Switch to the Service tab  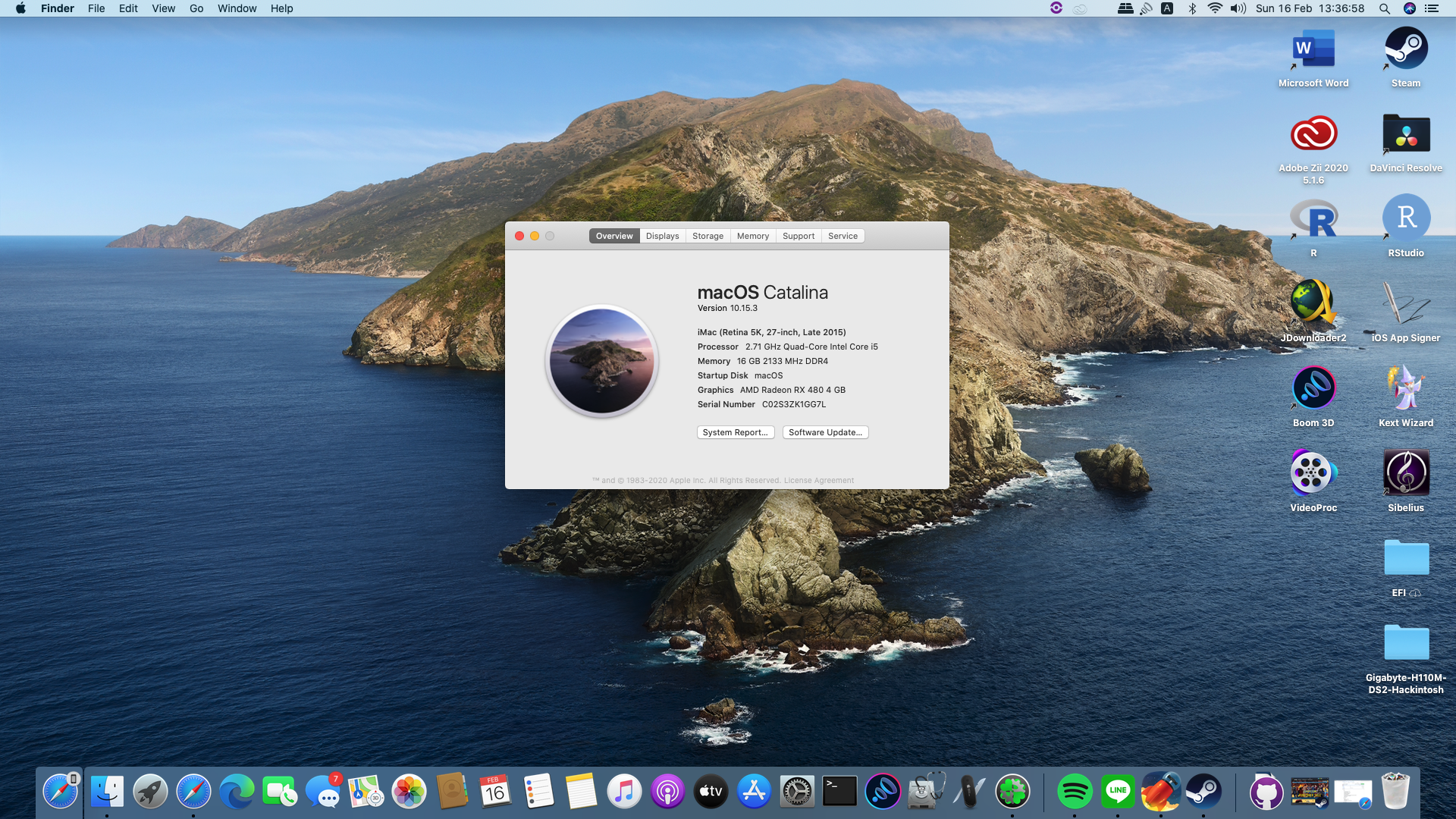843,236
